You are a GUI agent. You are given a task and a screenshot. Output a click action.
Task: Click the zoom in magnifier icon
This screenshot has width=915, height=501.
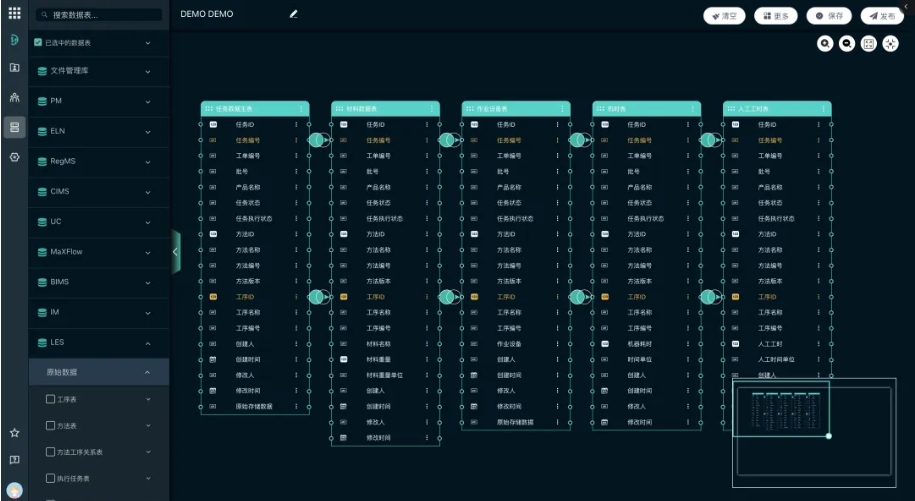826,44
